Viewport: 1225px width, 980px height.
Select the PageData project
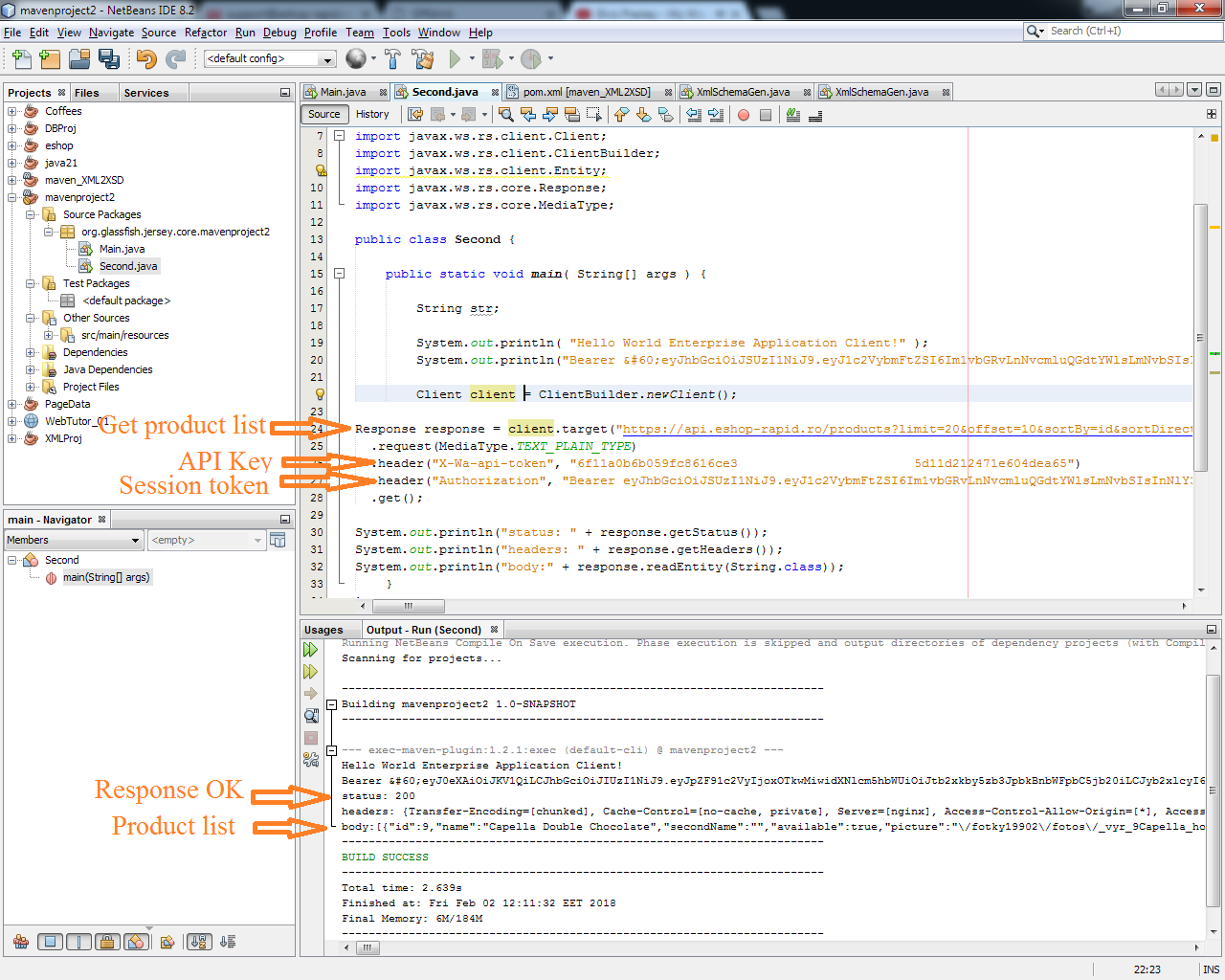pos(67,404)
